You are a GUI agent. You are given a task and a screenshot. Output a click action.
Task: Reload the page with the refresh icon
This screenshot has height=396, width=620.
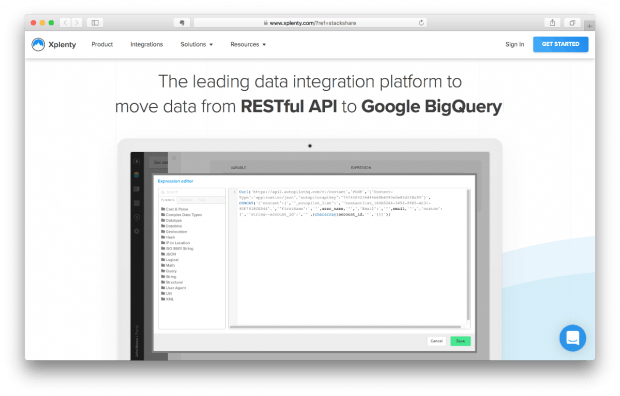pyautogui.click(x=421, y=23)
